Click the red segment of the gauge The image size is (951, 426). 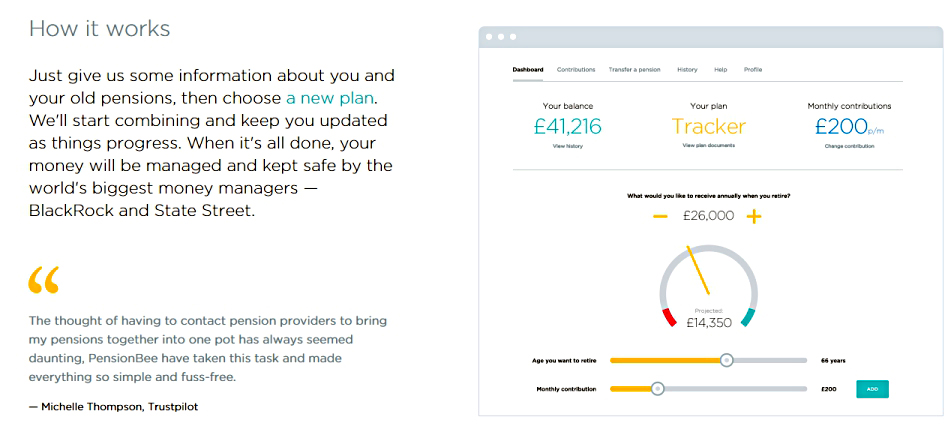tap(669, 317)
